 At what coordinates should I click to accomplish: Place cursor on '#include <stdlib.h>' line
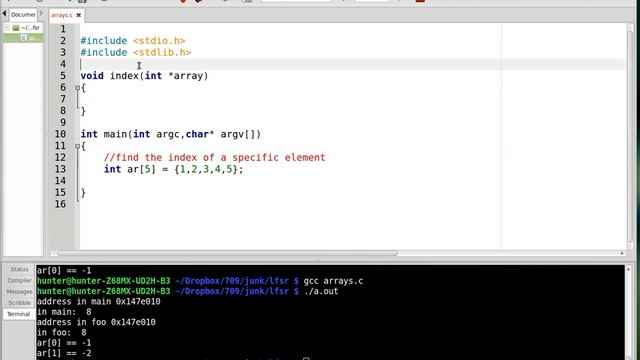click(x=136, y=52)
